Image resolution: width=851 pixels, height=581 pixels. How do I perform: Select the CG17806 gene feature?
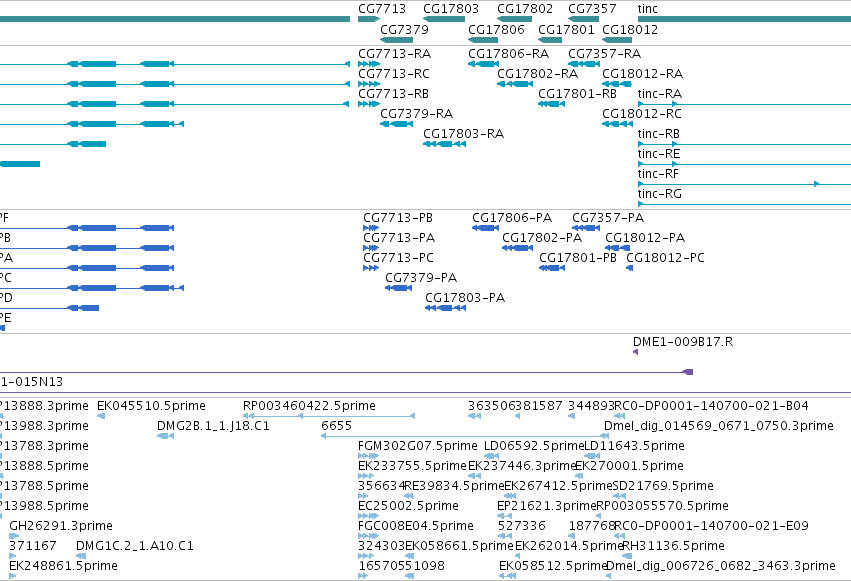(483, 40)
